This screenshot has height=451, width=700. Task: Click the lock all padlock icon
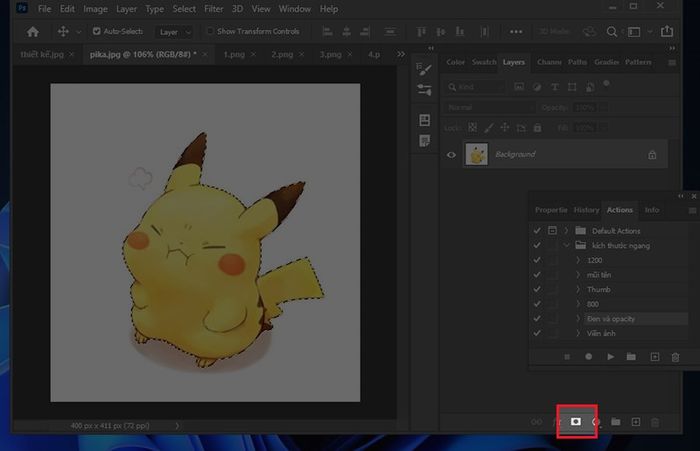click(538, 128)
